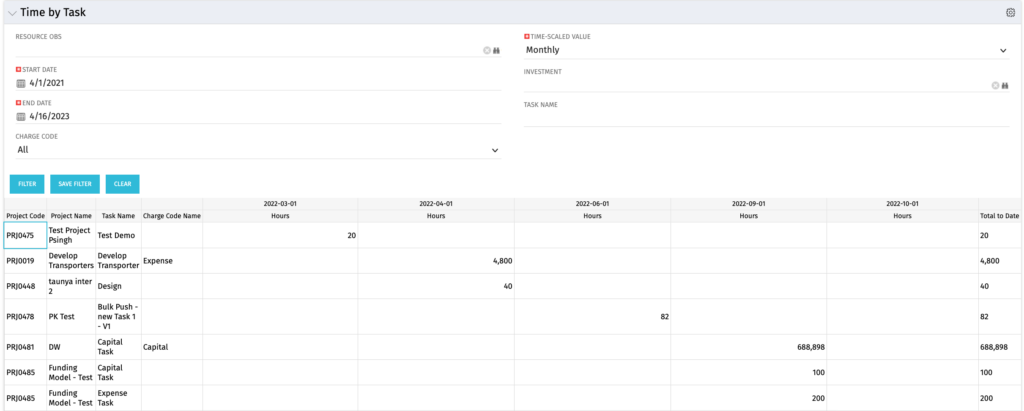
Task: Click DW project name cell
Action: [x=71, y=347]
